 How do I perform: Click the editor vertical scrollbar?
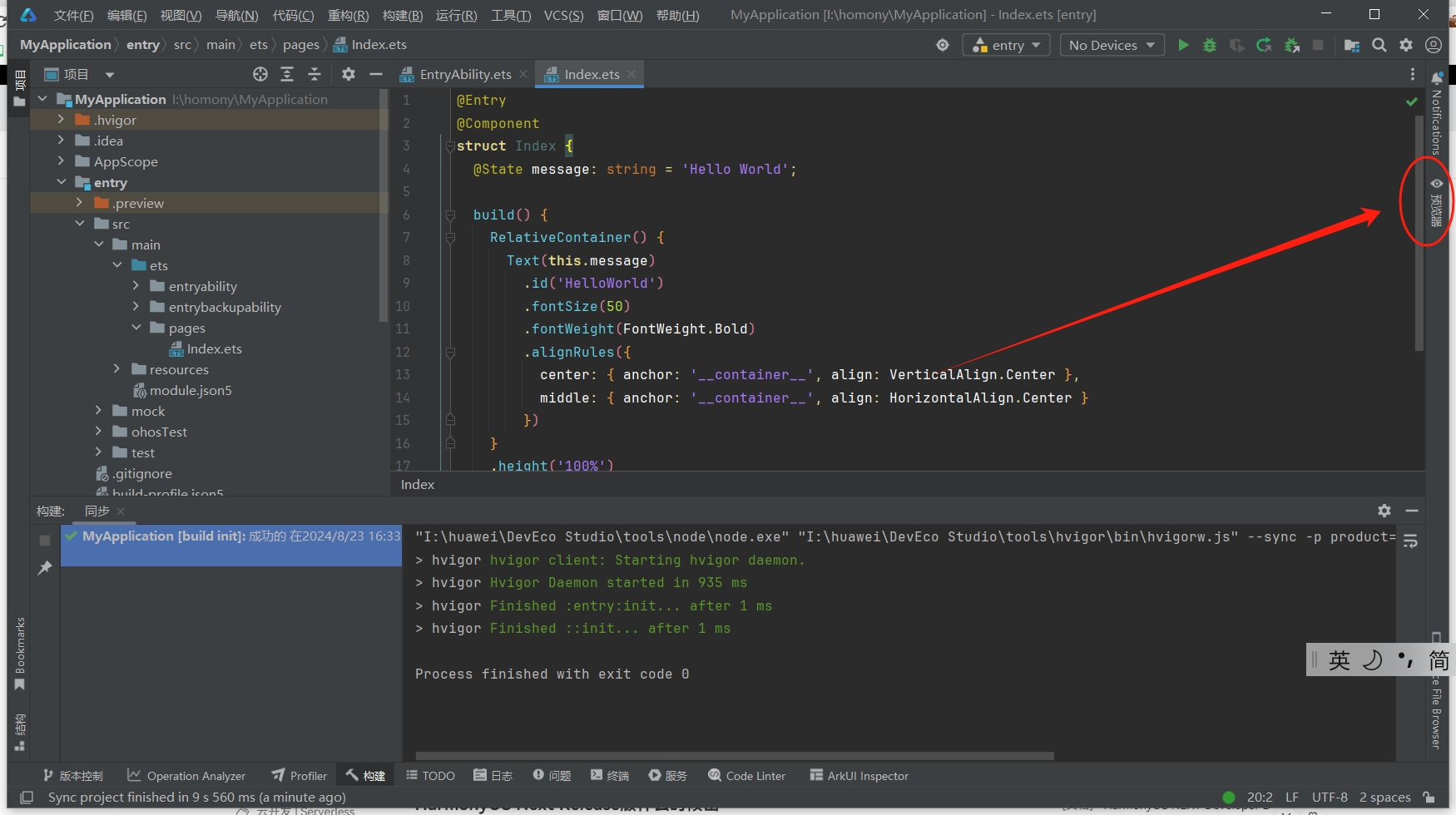1419,233
